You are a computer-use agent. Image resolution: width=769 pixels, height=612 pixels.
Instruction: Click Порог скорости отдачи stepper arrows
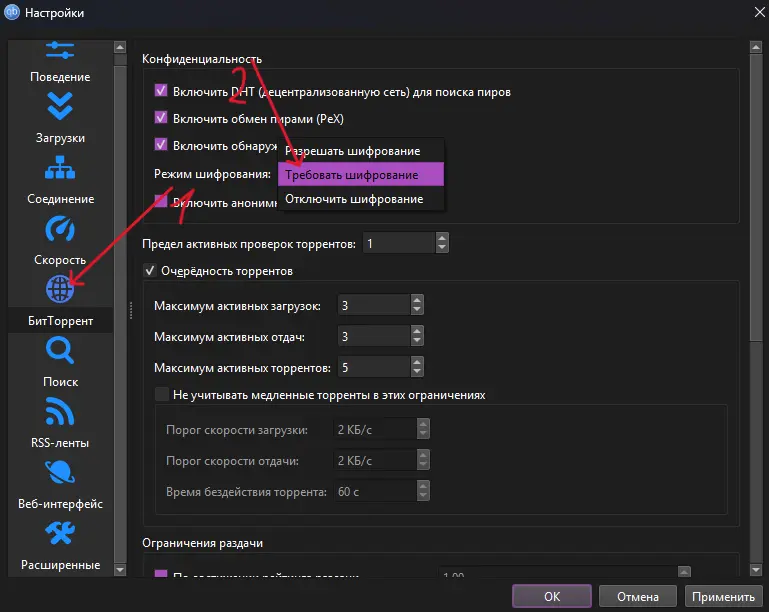tap(423, 460)
